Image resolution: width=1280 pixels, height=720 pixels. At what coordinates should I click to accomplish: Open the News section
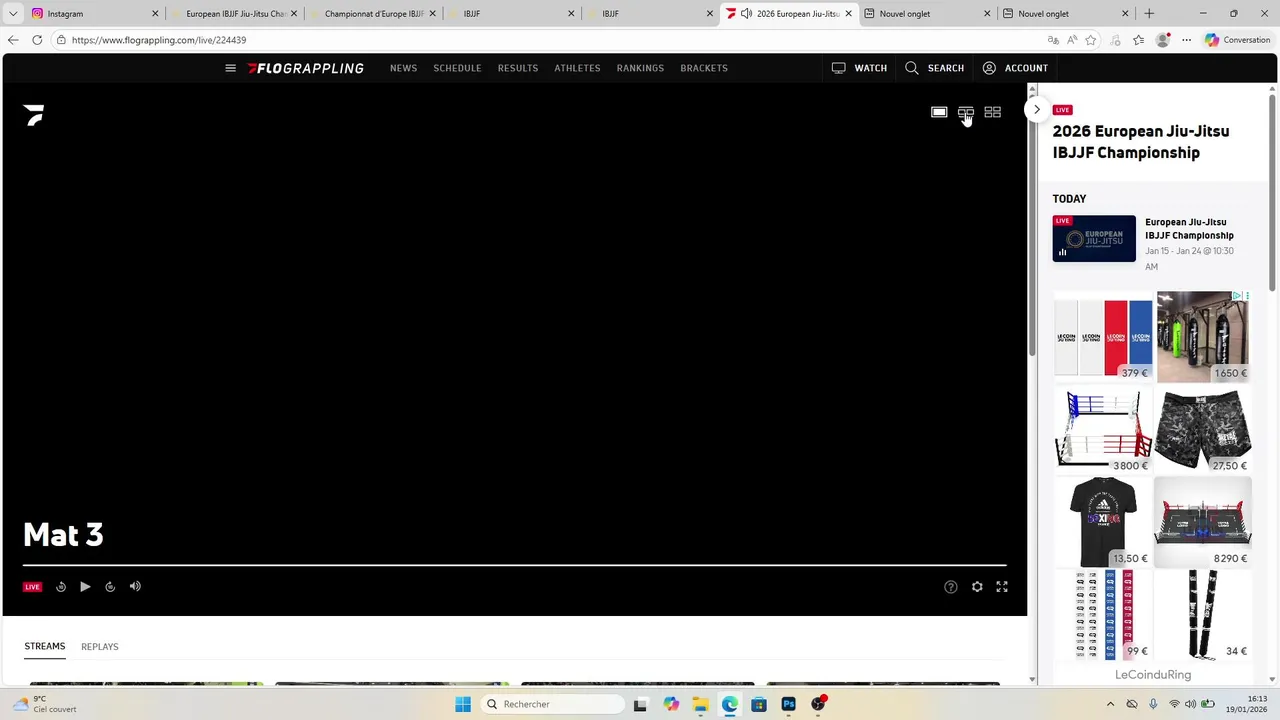click(403, 68)
